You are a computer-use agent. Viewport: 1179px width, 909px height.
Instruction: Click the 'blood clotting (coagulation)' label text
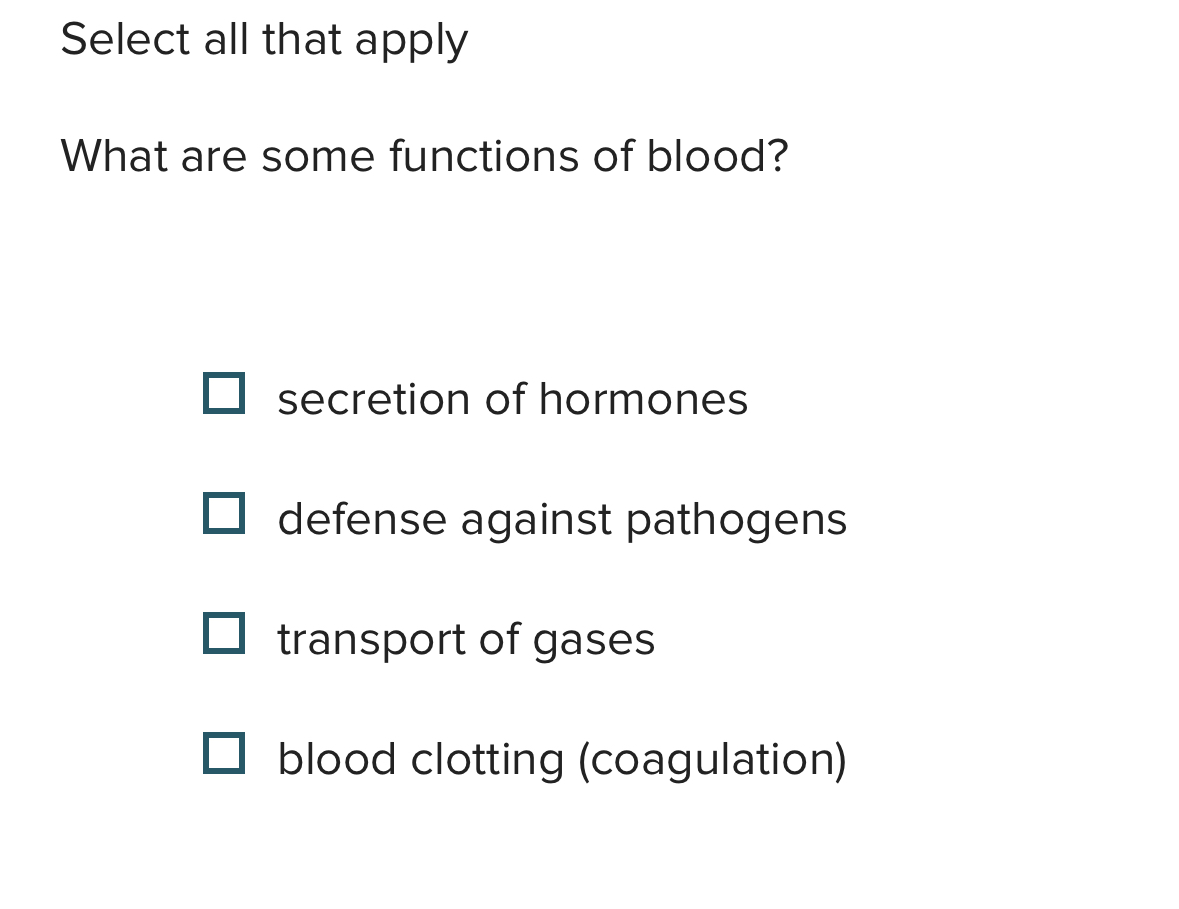point(561,759)
